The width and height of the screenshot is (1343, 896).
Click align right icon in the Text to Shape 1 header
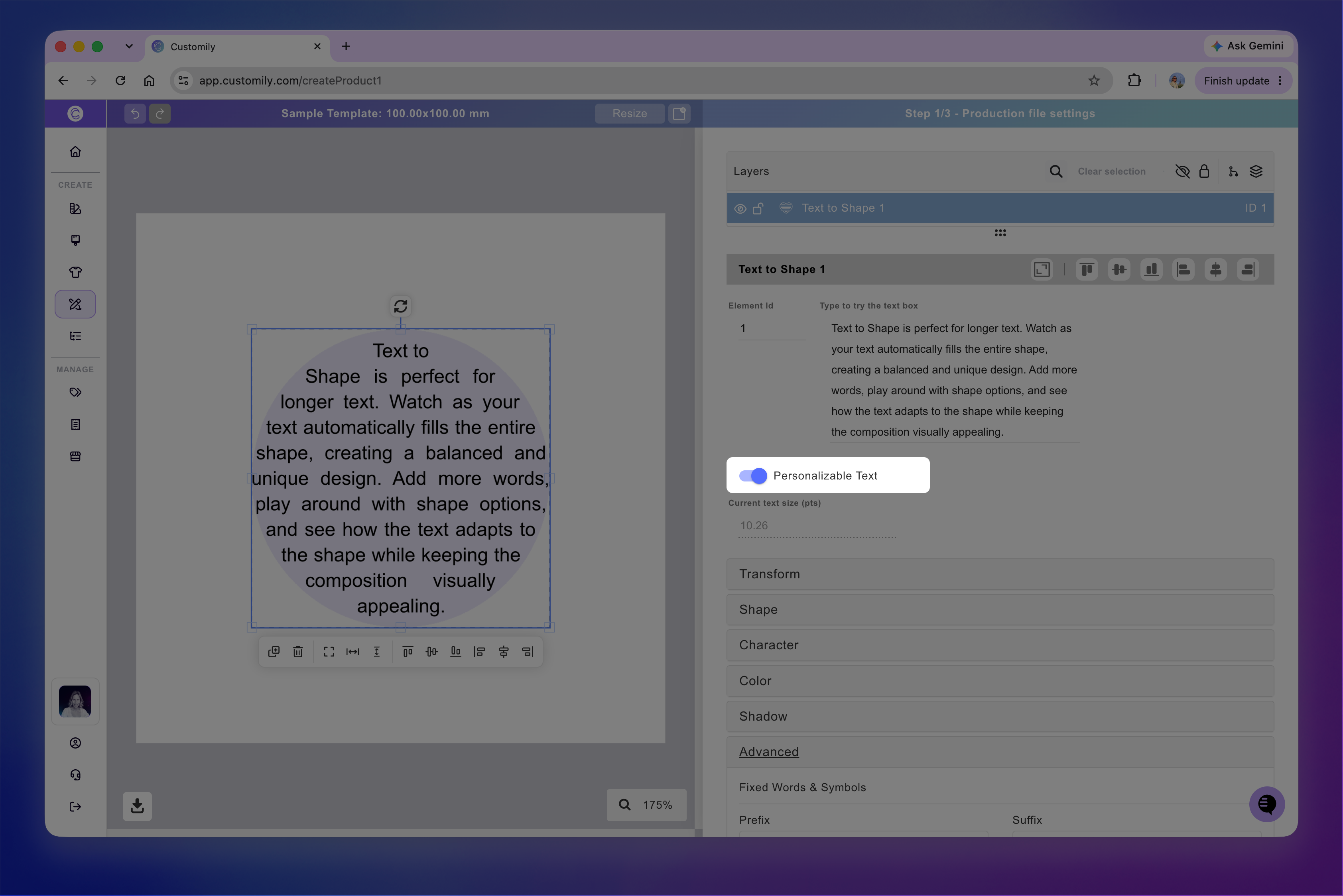(1248, 270)
